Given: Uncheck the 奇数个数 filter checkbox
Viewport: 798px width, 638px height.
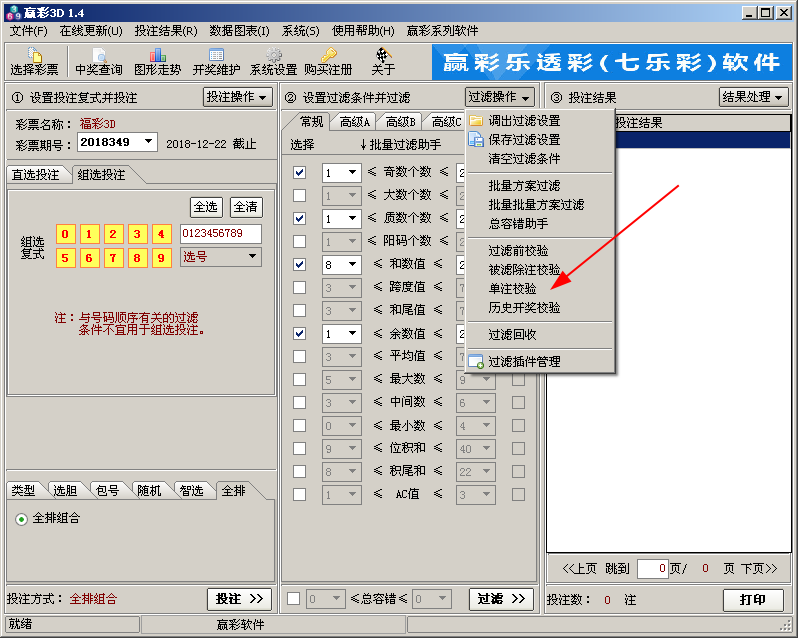Looking at the screenshot, I should (x=299, y=172).
